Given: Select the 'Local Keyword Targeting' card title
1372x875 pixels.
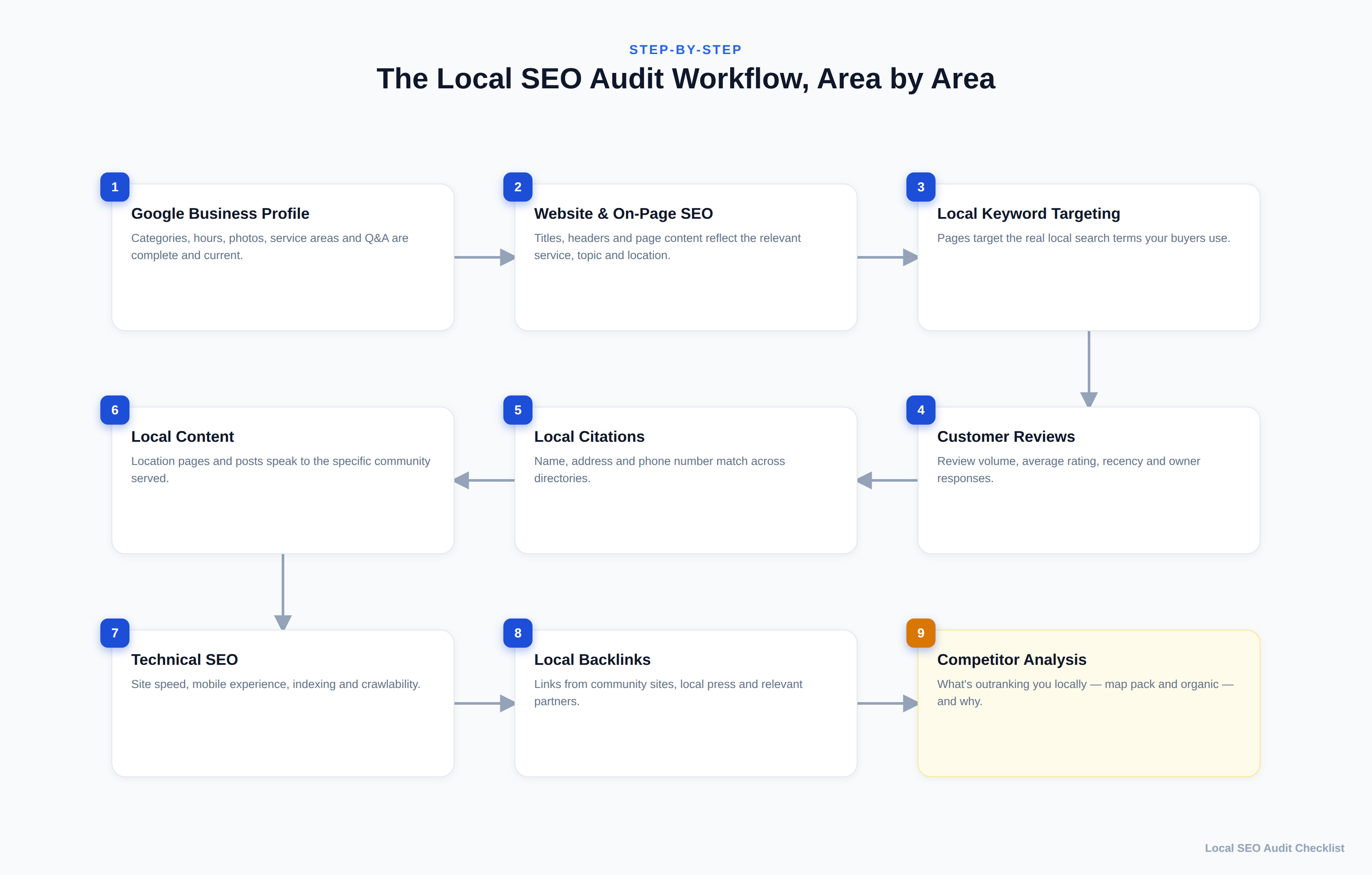Looking at the screenshot, I should 1029,213.
